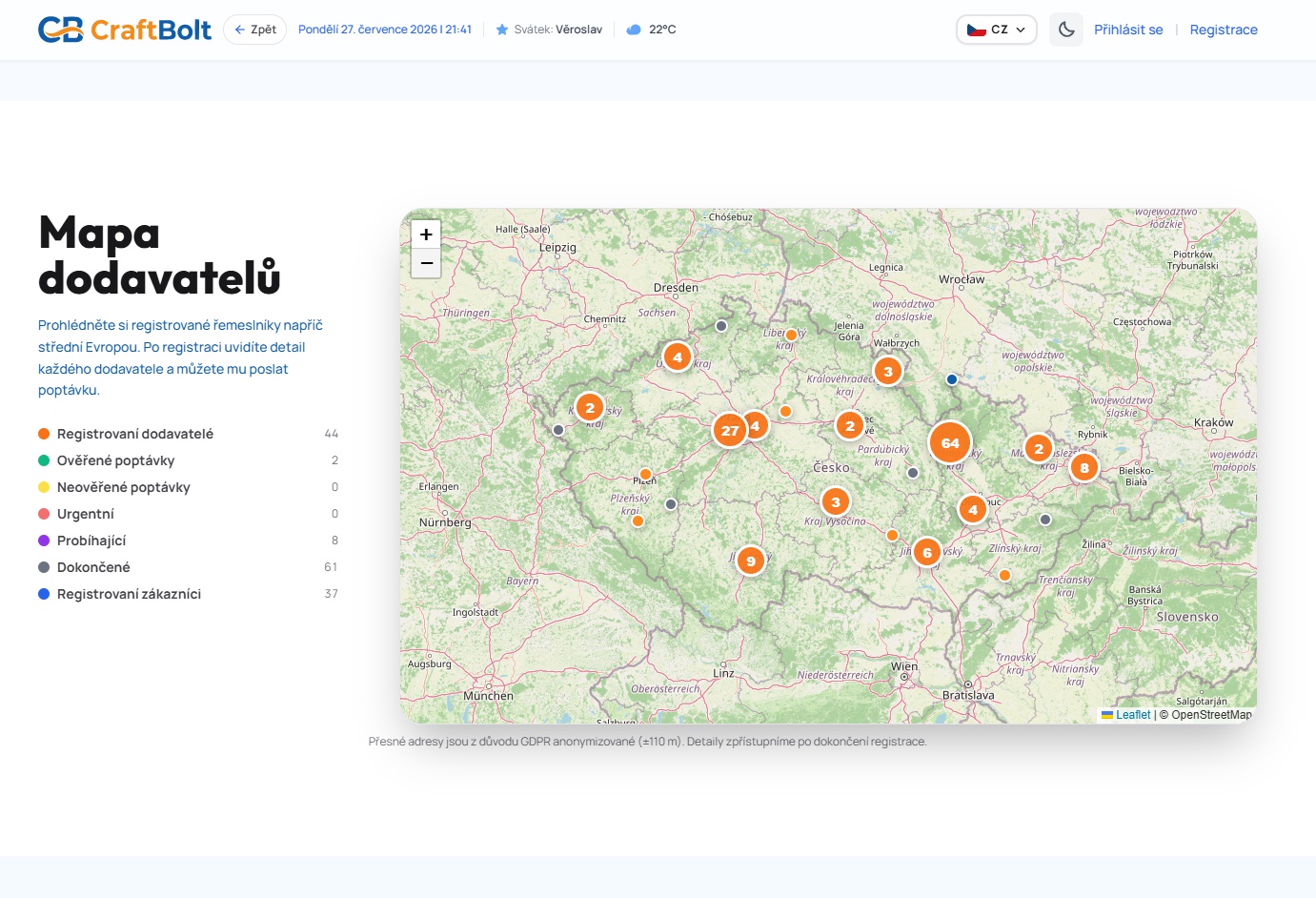The width and height of the screenshot is (1316, 898).
Task: Click the Přihlásit se link
Action: click(1128, 30)
